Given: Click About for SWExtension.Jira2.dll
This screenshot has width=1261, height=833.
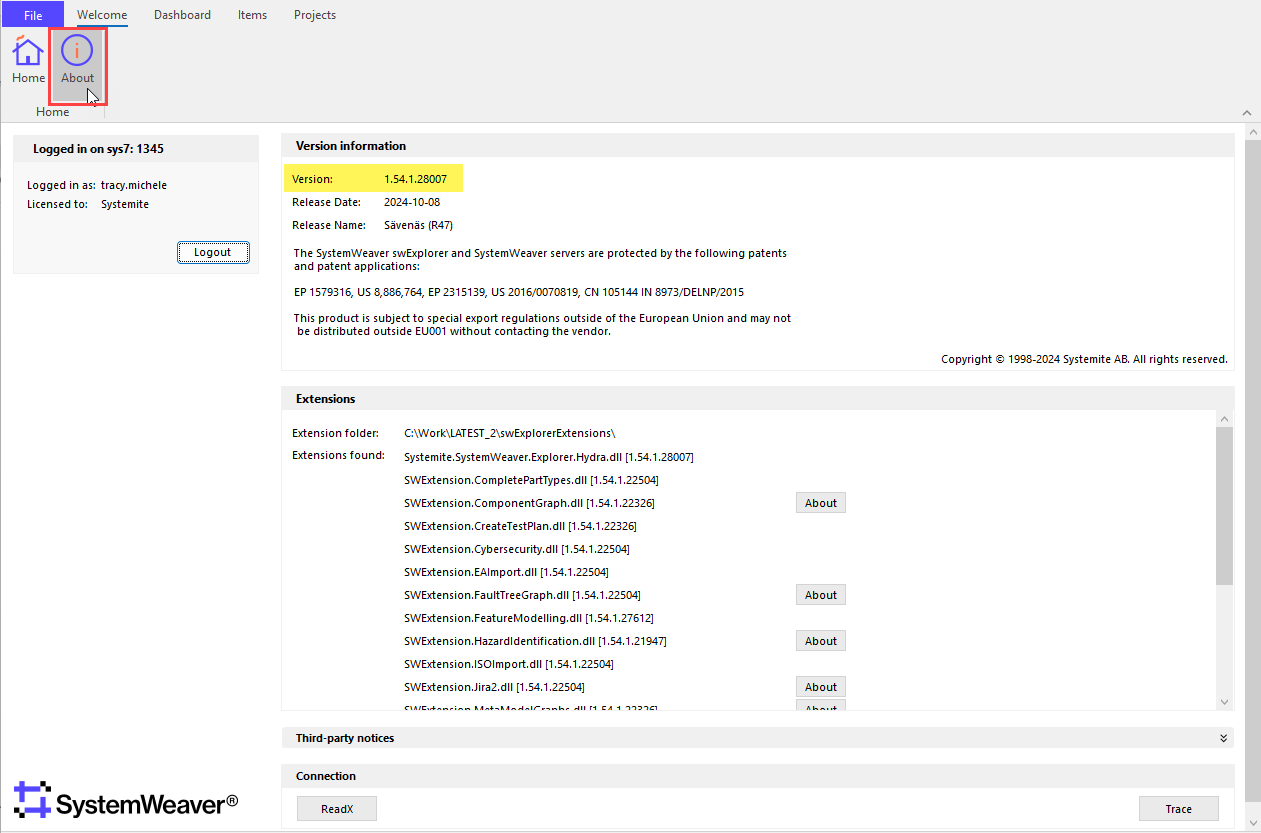Looking at the screenshot, I should [821, 687].
